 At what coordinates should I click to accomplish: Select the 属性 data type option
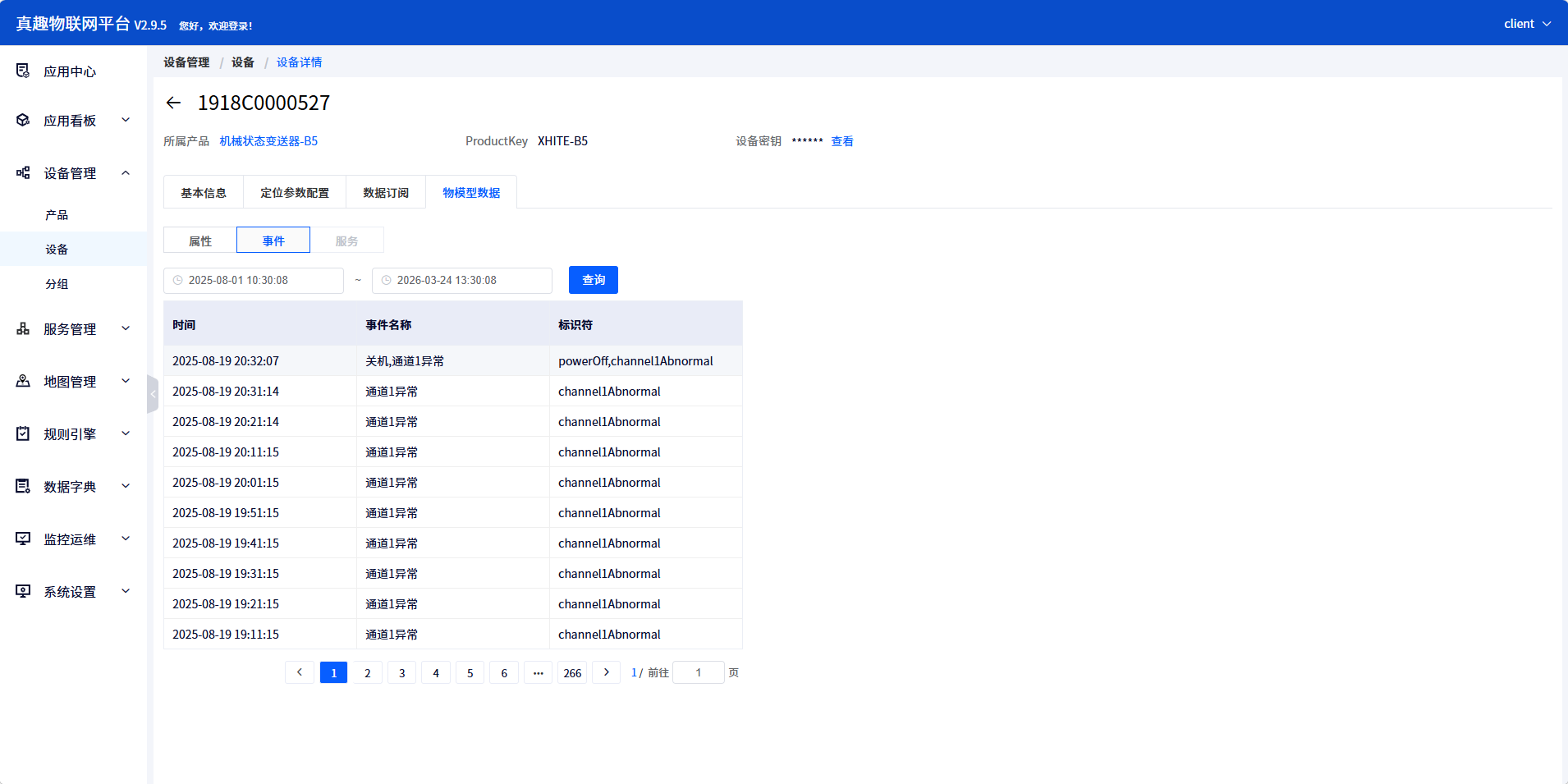(200, 240)
